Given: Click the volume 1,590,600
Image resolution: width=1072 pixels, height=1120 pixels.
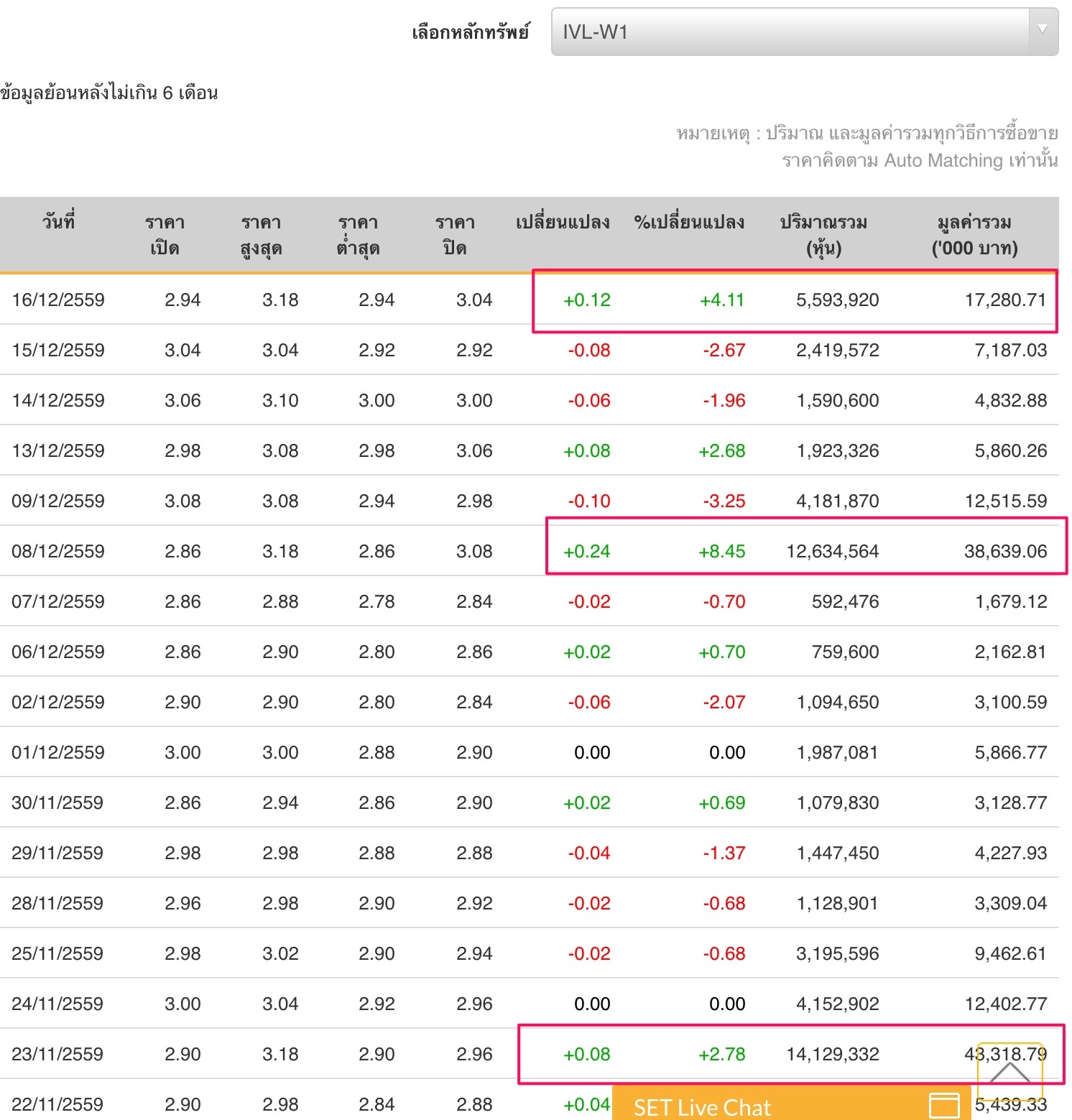Looking at the screenshot, I should (838, 400).
